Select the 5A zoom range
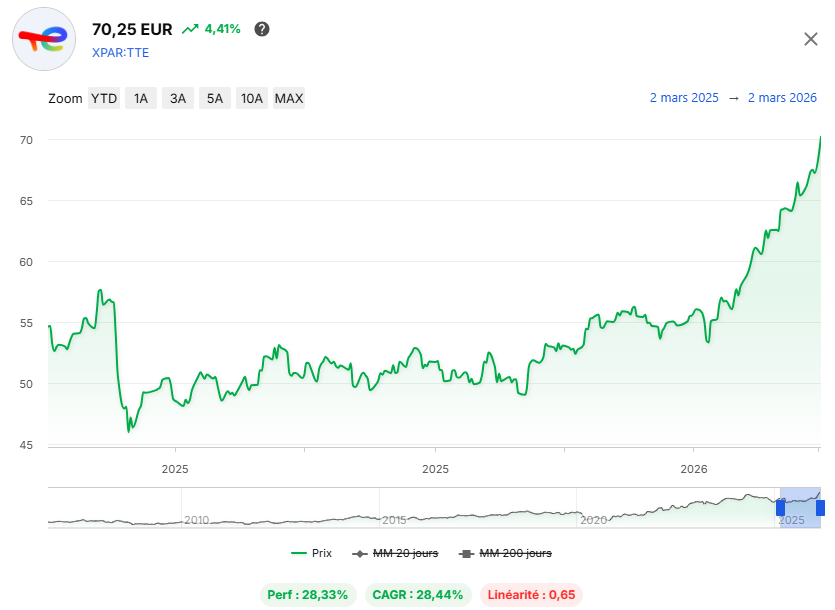 pos(215,99)
